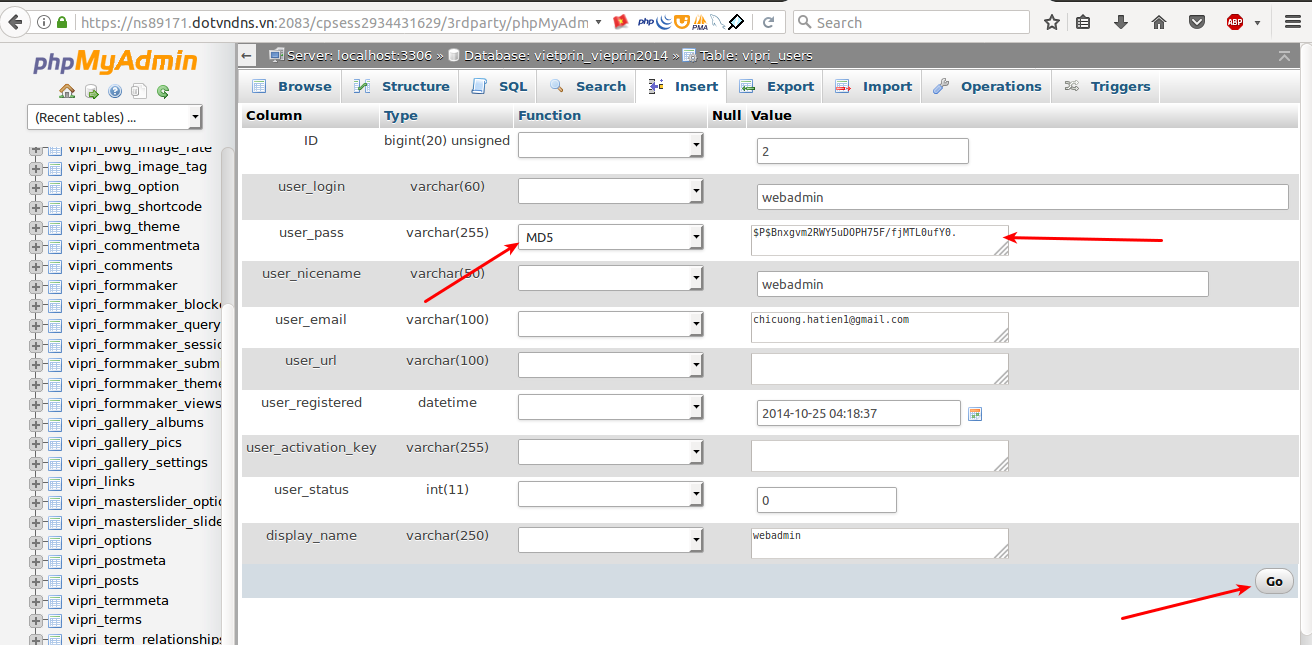Open phpMyAdmin Home icon in sidebar
The height and width of the screenshot is (645, 1312).
click(67, 91)
